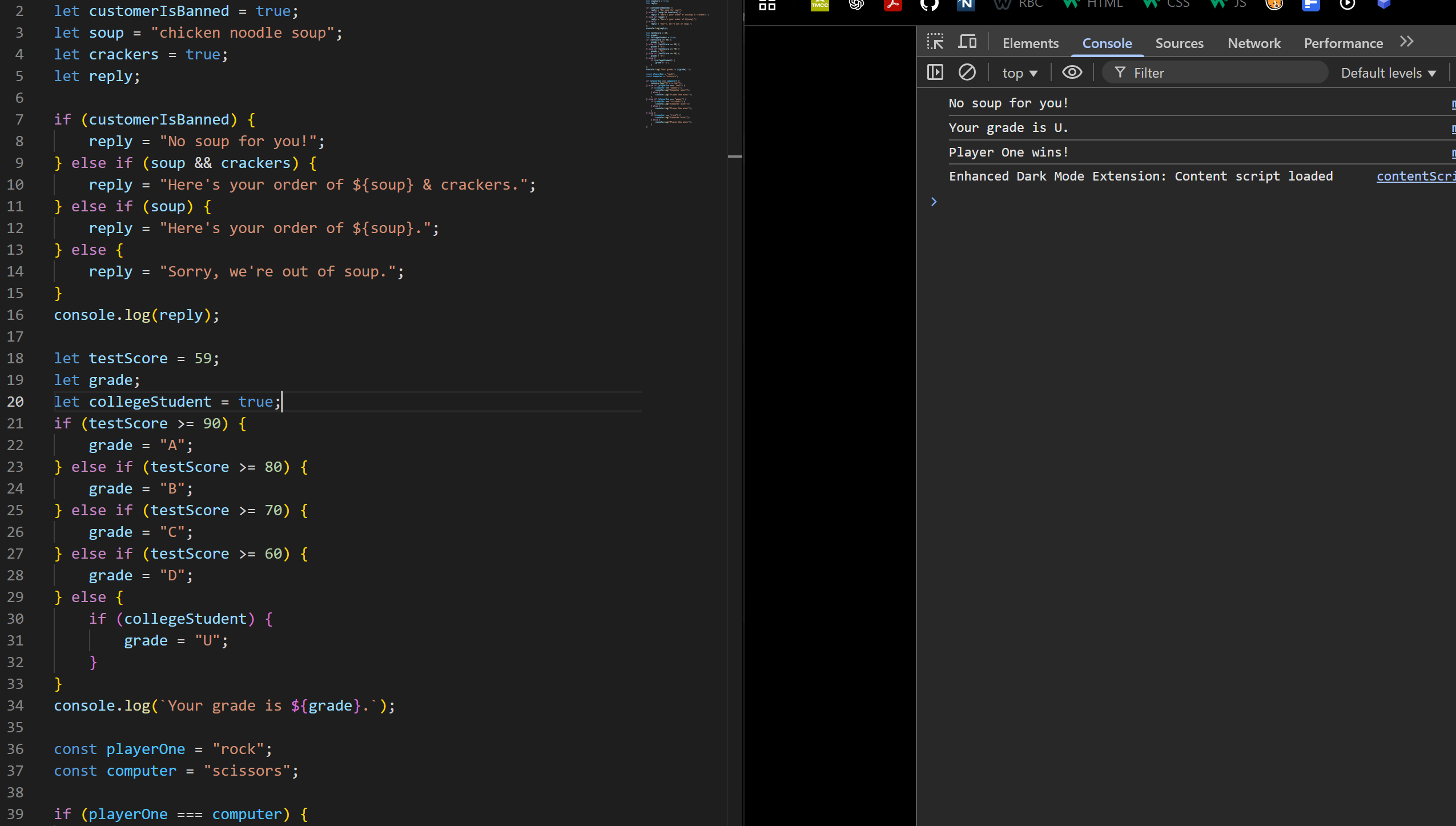Open the Network tab
Viewport: 1456px width, 826px height.
(x=1254, y=43)
